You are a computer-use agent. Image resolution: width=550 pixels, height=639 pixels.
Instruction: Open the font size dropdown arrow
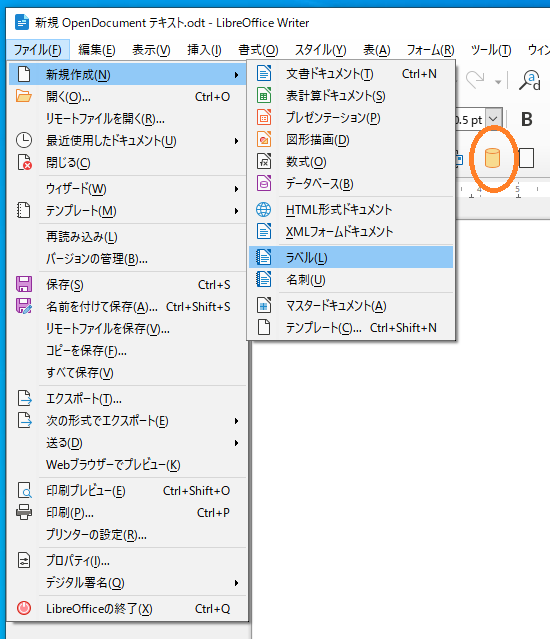coord(493,119)
